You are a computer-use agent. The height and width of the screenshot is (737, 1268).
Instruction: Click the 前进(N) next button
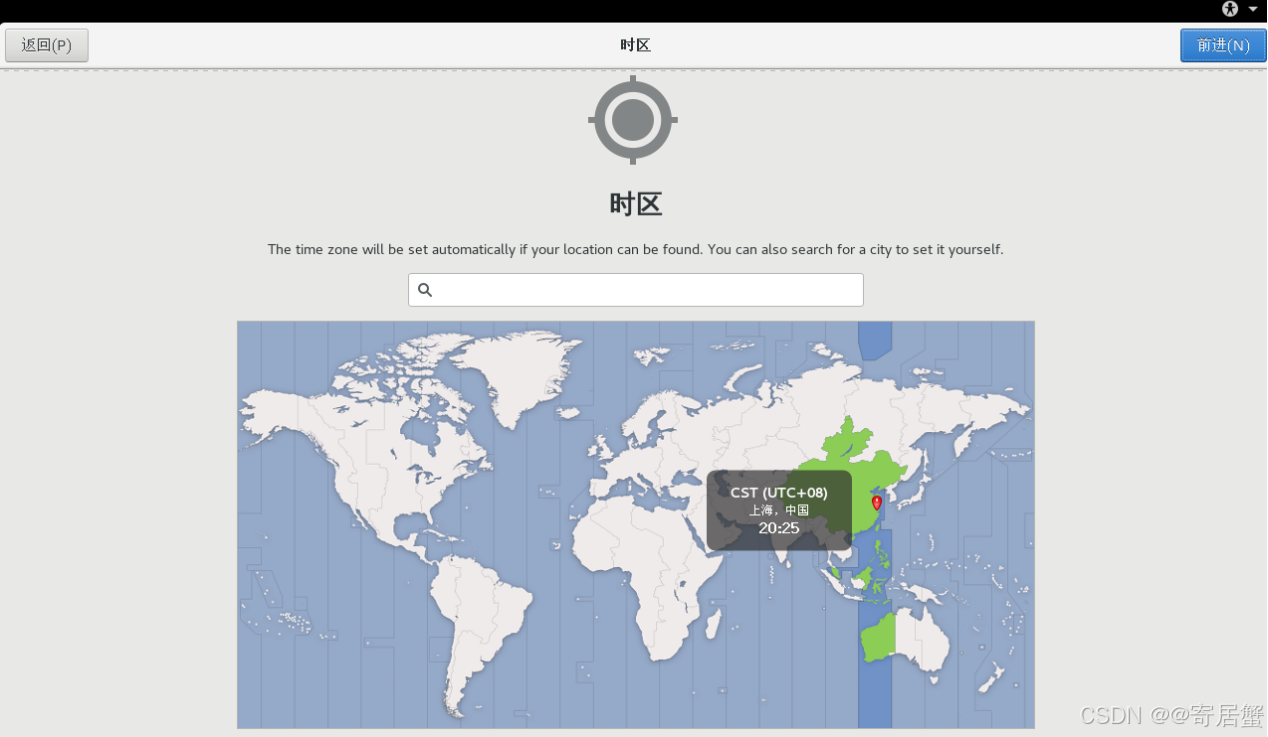(x=1223, y=45)
